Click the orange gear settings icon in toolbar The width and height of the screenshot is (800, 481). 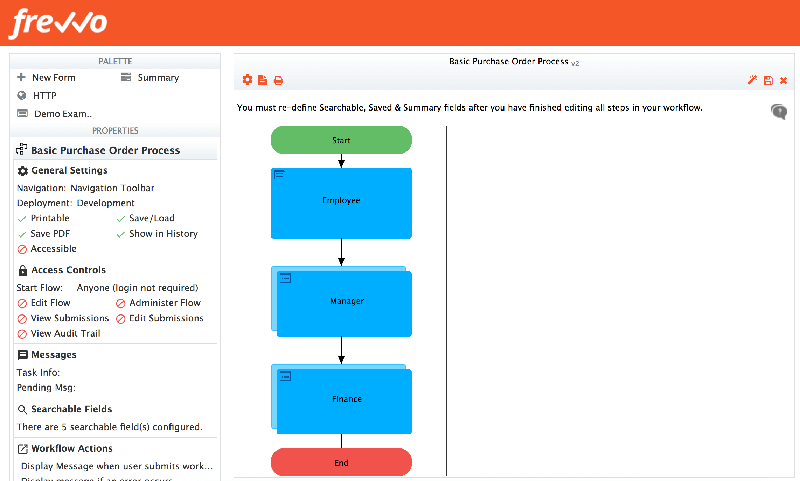coord(248,80)
